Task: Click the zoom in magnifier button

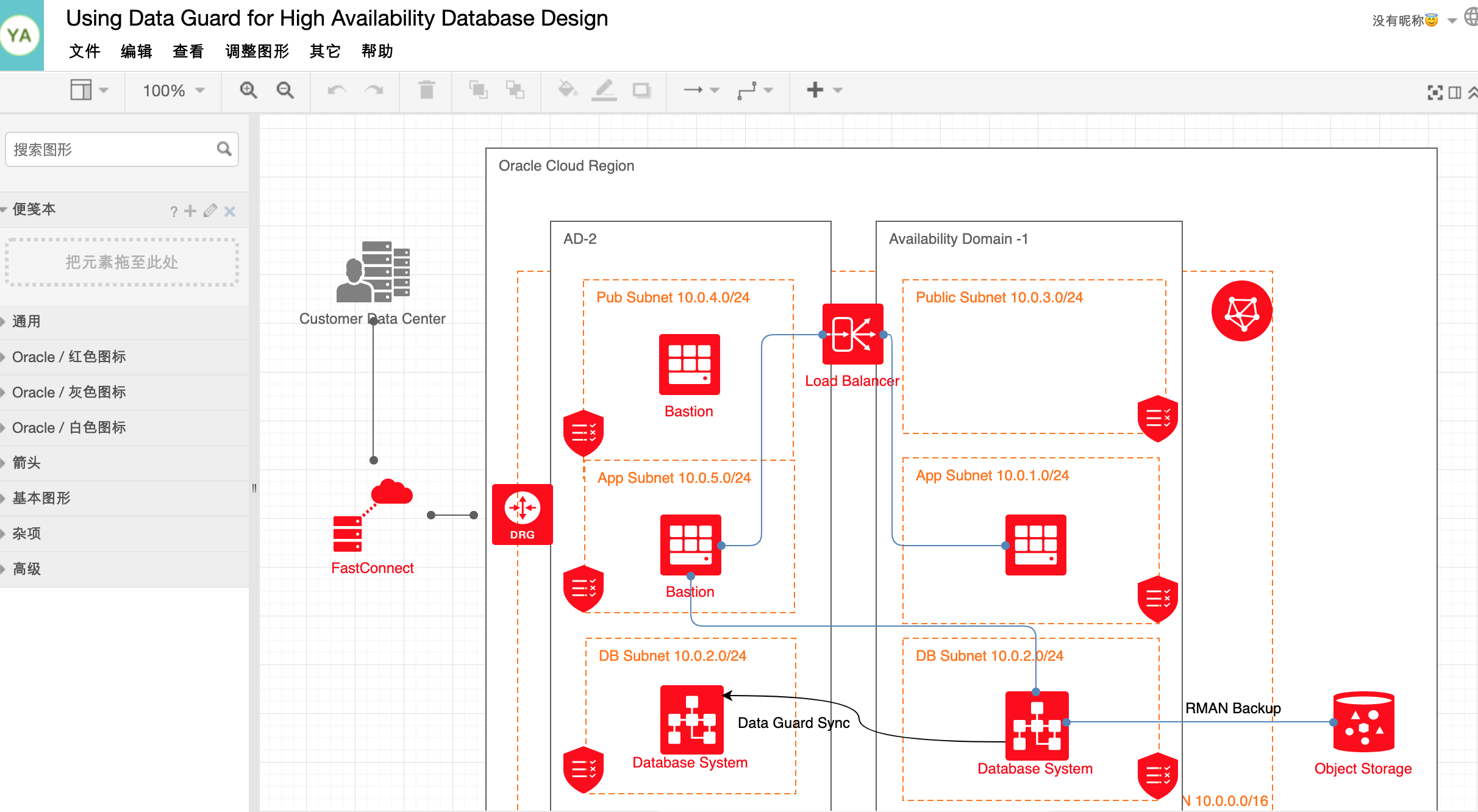Action: coord(248,91)
